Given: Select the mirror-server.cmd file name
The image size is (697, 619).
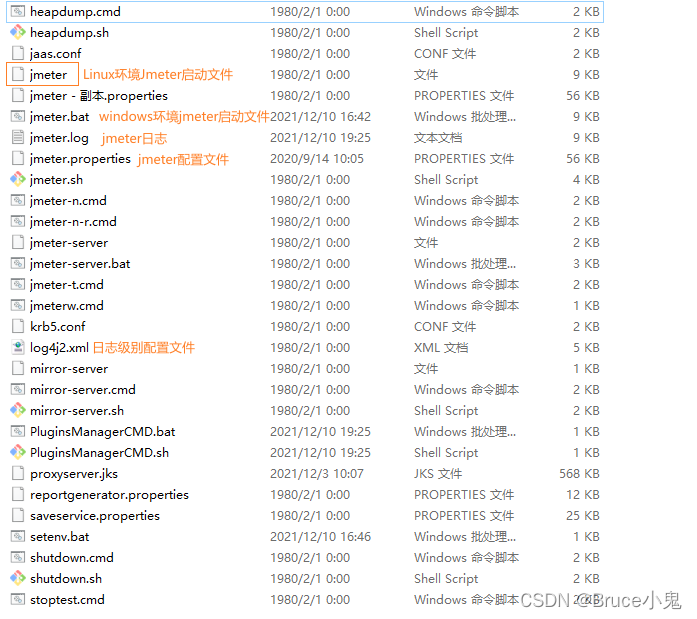Looking at the screenshot, I should point(83,390).
